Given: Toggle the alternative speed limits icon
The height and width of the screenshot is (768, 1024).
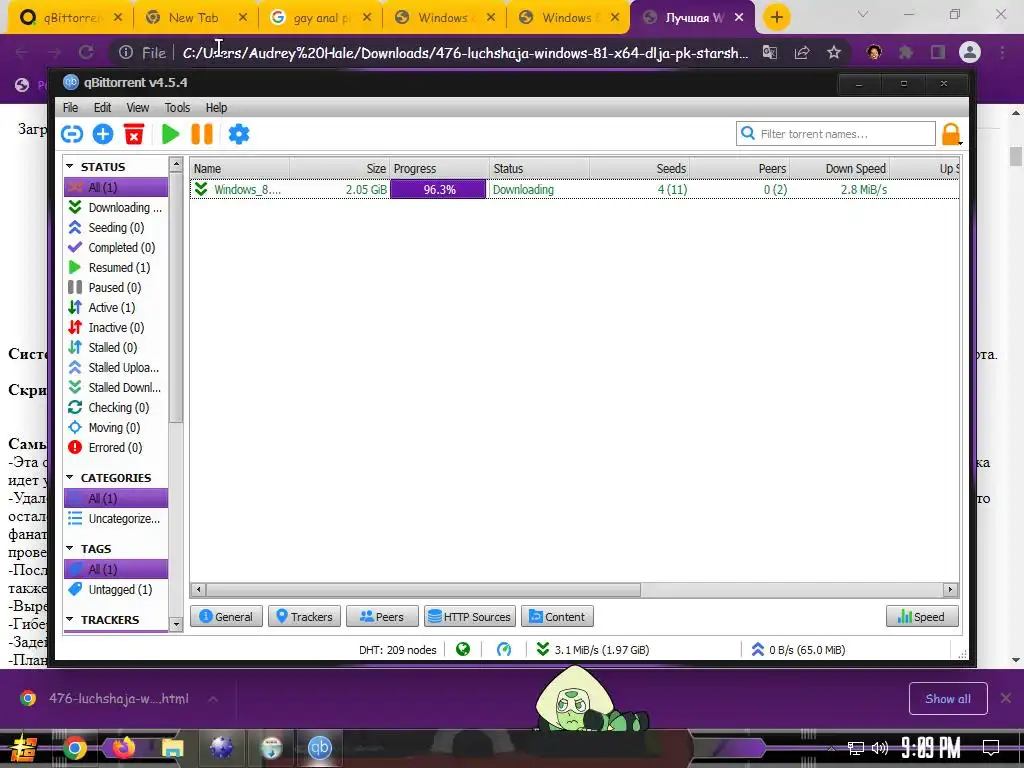Looking at the screenshot, I should click(504, 649).
